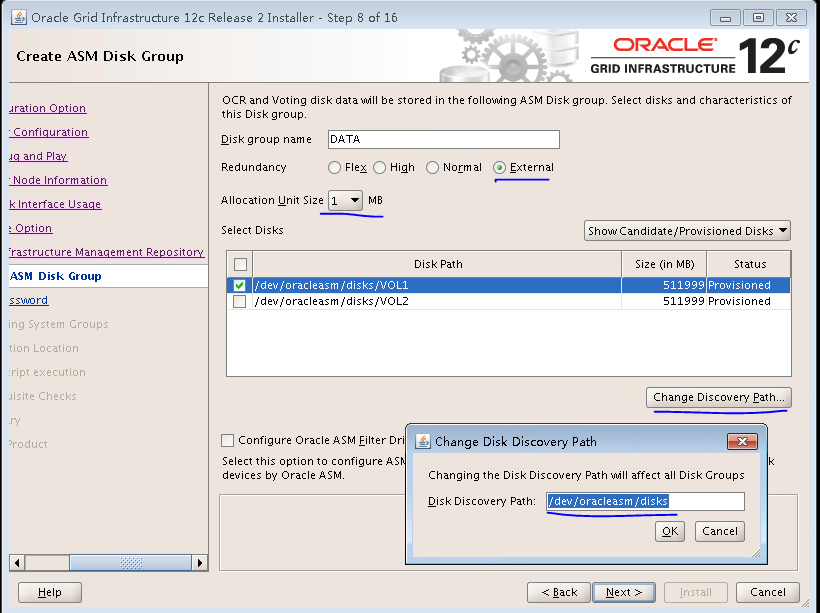Select External redundancy option
Screen dimensions: 820x613
coord(499,167)
